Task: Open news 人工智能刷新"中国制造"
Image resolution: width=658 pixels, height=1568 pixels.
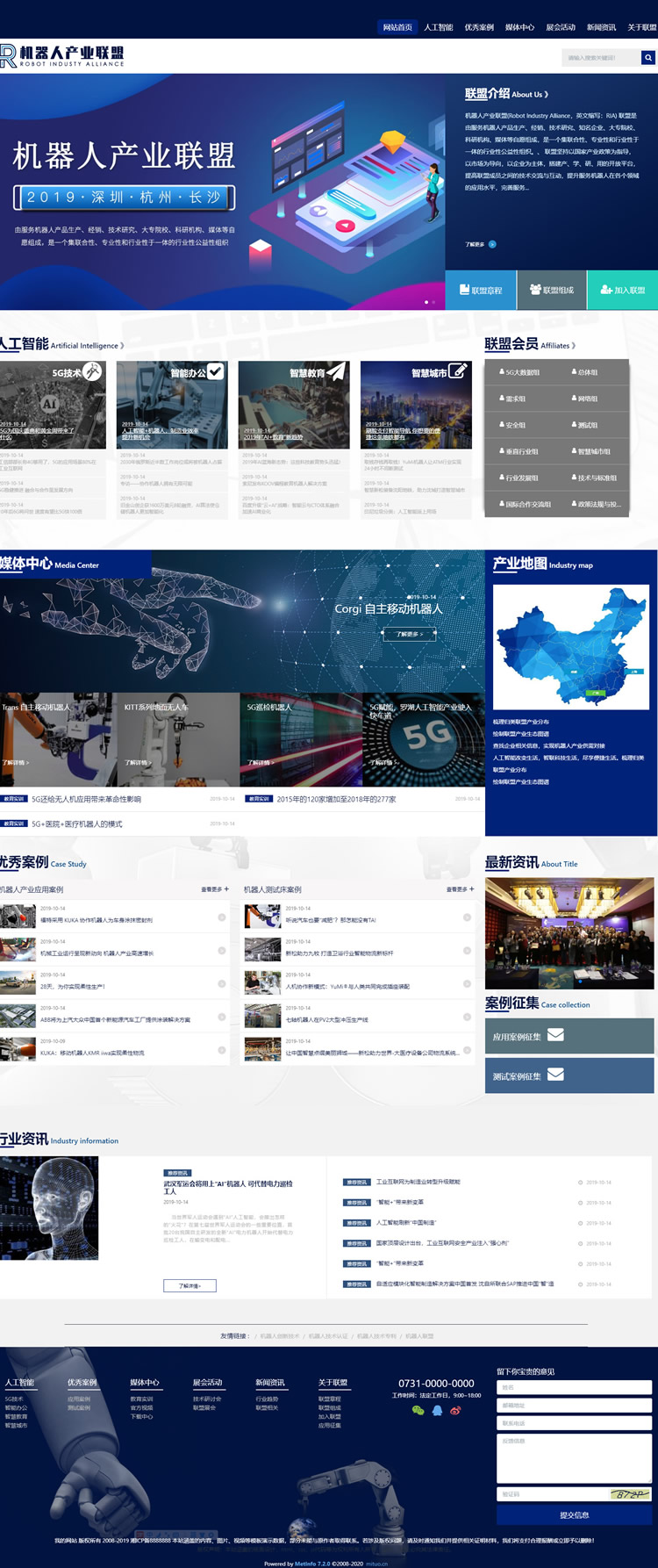Action: pos(406,1222)
